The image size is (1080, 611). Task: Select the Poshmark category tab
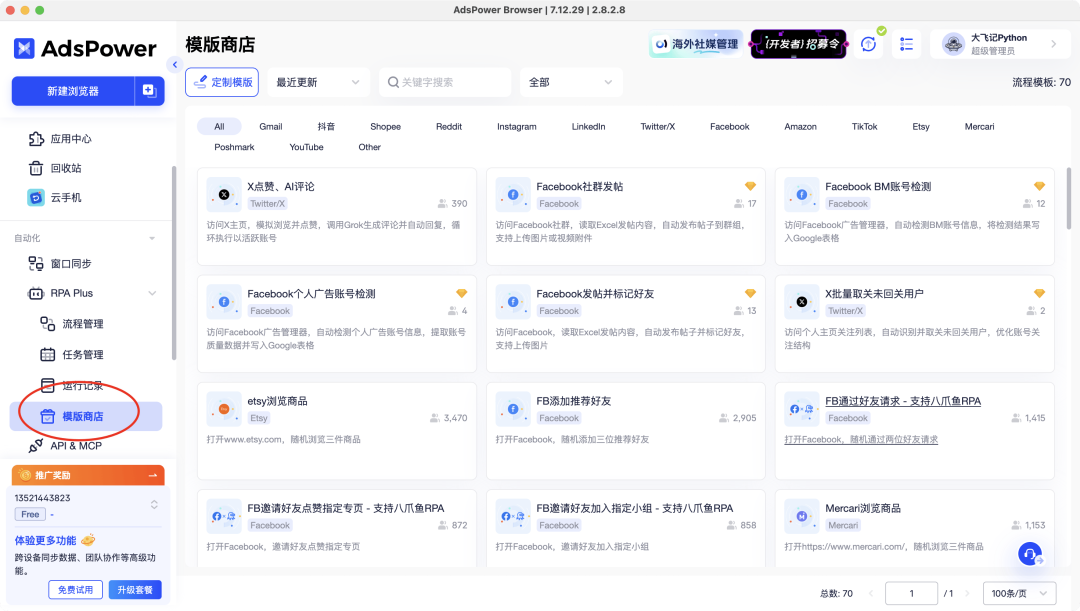pos(234,147)
